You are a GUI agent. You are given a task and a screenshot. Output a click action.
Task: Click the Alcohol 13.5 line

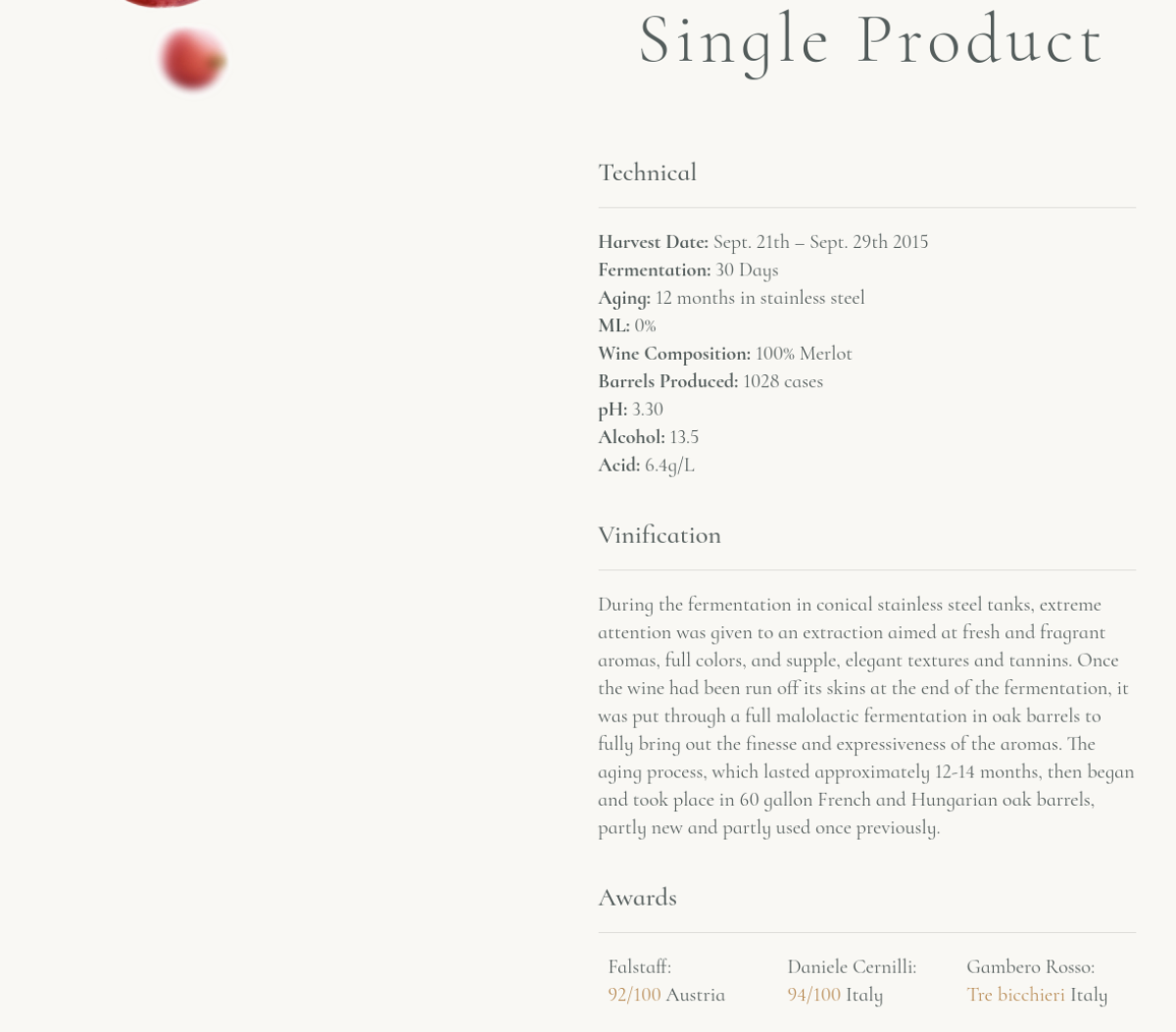click(648, 437)
